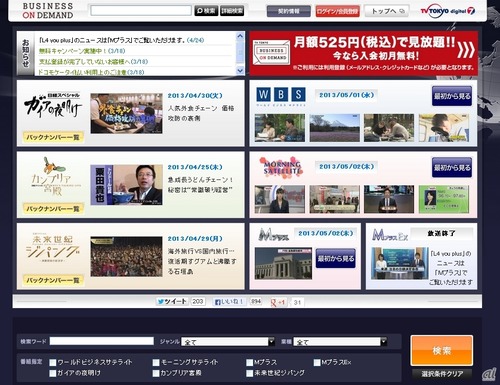
Task: Click WBS 最初から見る button
Action: pyautogui.click(x=452, y=96)
